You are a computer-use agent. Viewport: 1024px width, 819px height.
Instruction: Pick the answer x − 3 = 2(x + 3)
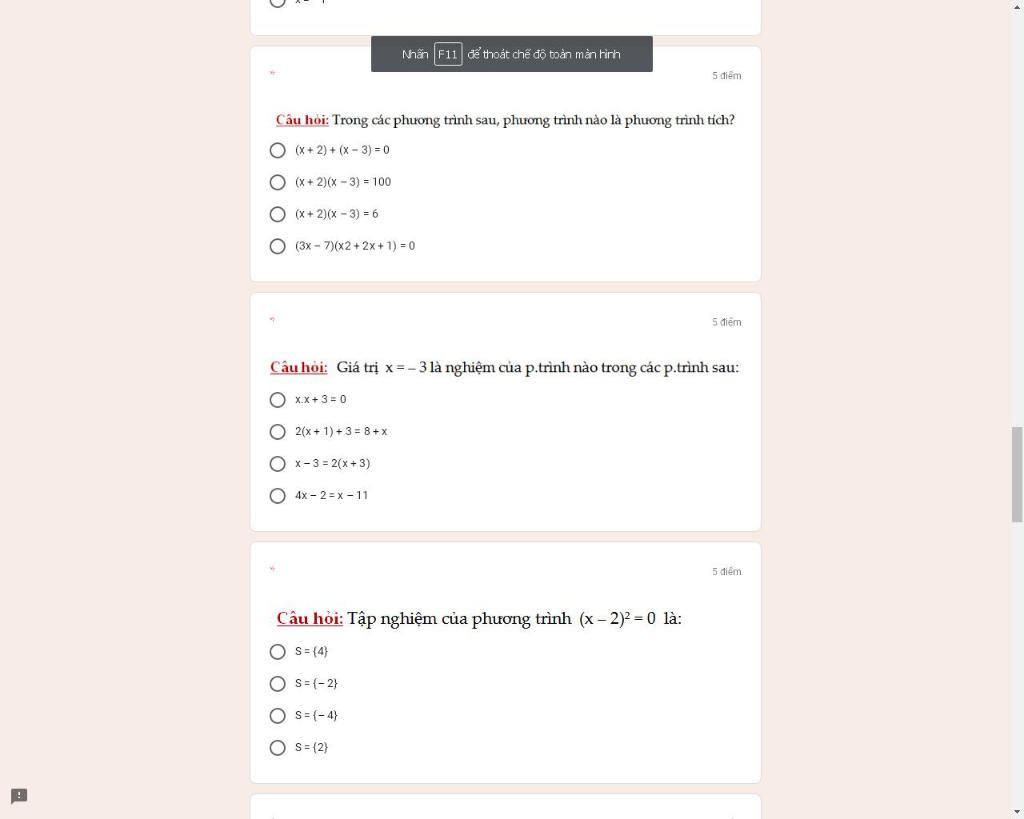[278, 464]
